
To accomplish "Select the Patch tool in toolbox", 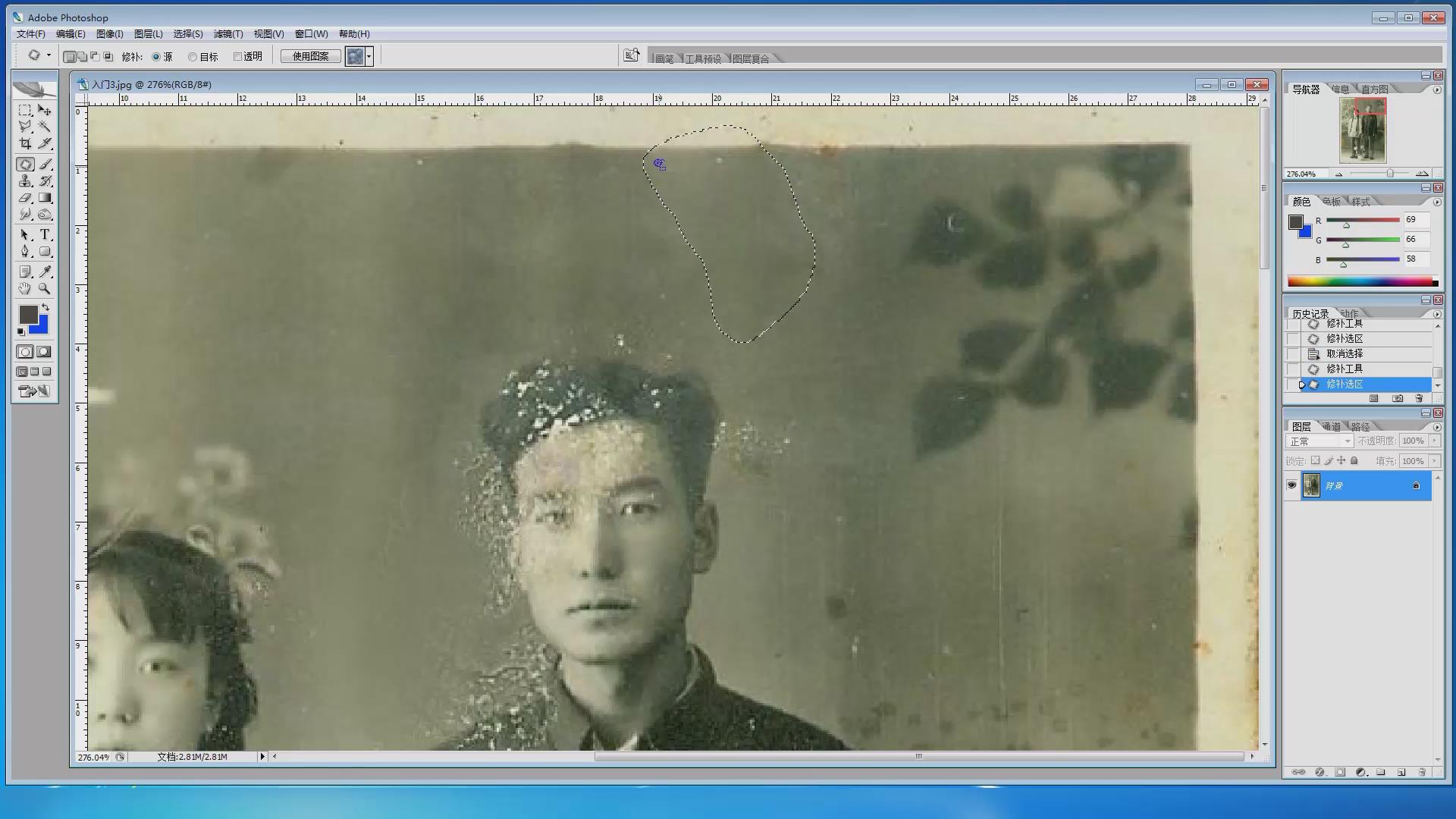I will 25,164.
